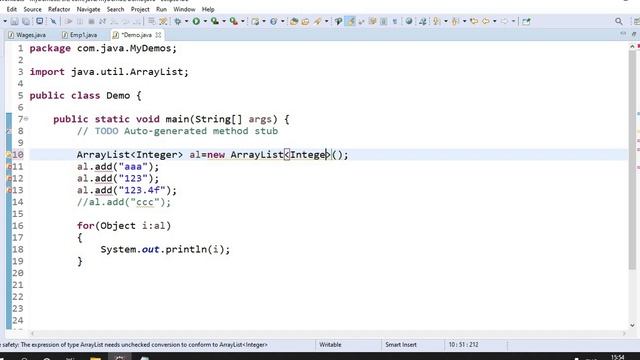Open the Refactor menu

click(59, 9)
